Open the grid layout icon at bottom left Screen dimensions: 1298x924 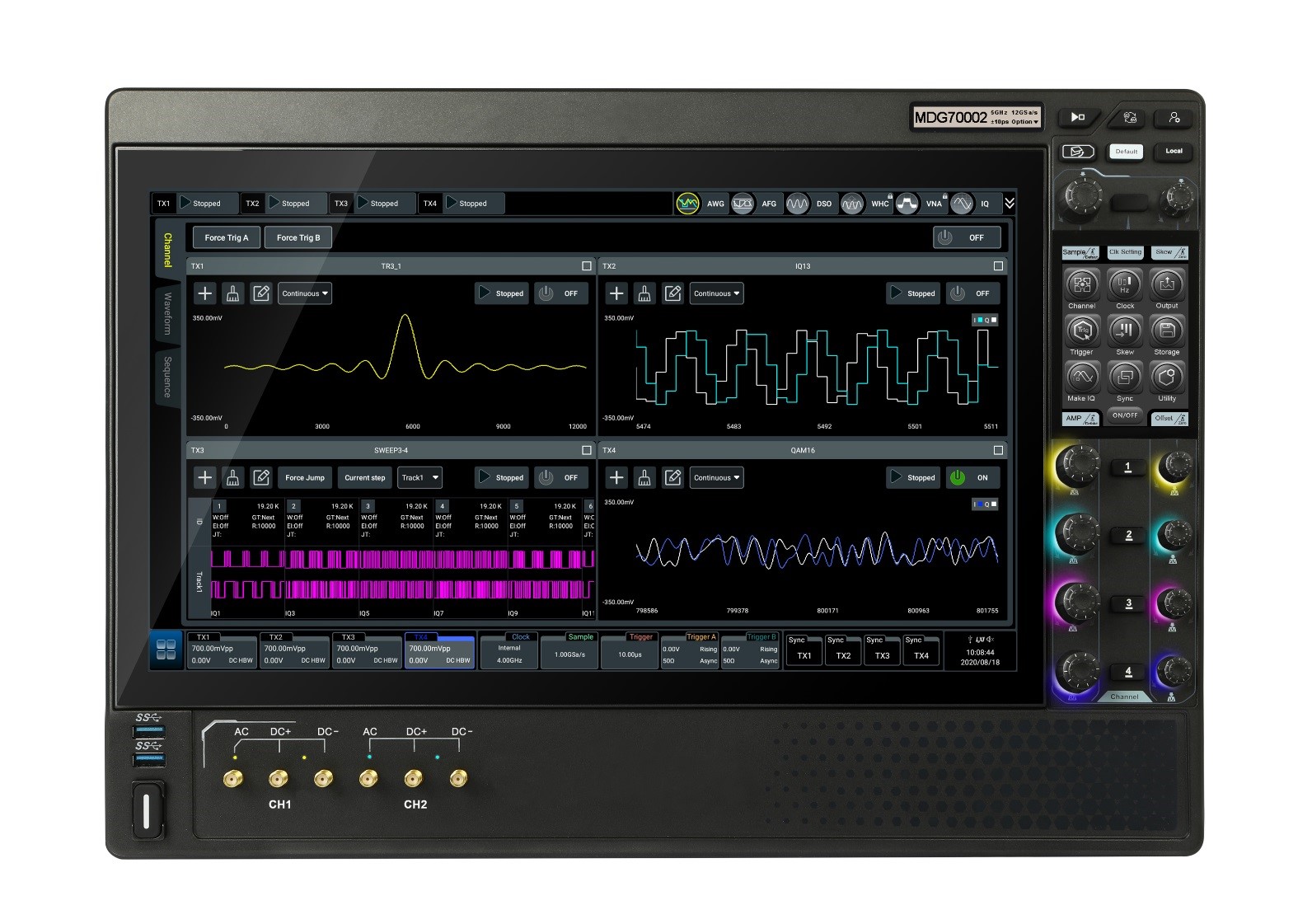(166, 650)
